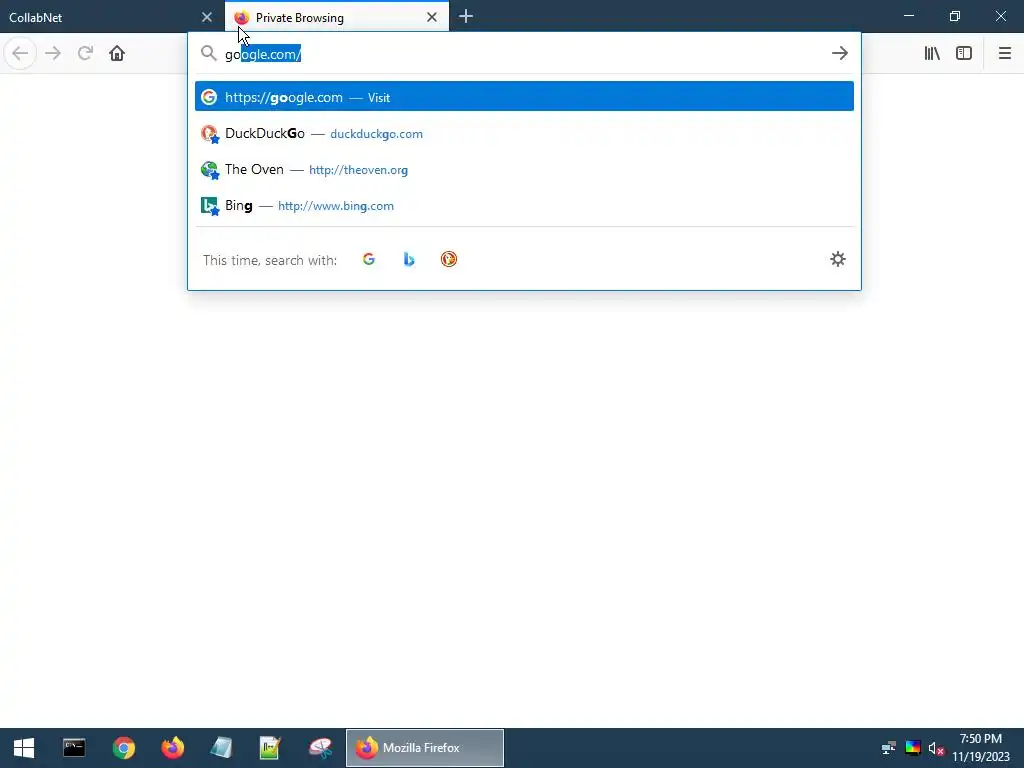Screen dimensions: 1024x768
Task: Choose the DuckDuckGo bookmark suggestion
Action: click(x=524, y=133)
